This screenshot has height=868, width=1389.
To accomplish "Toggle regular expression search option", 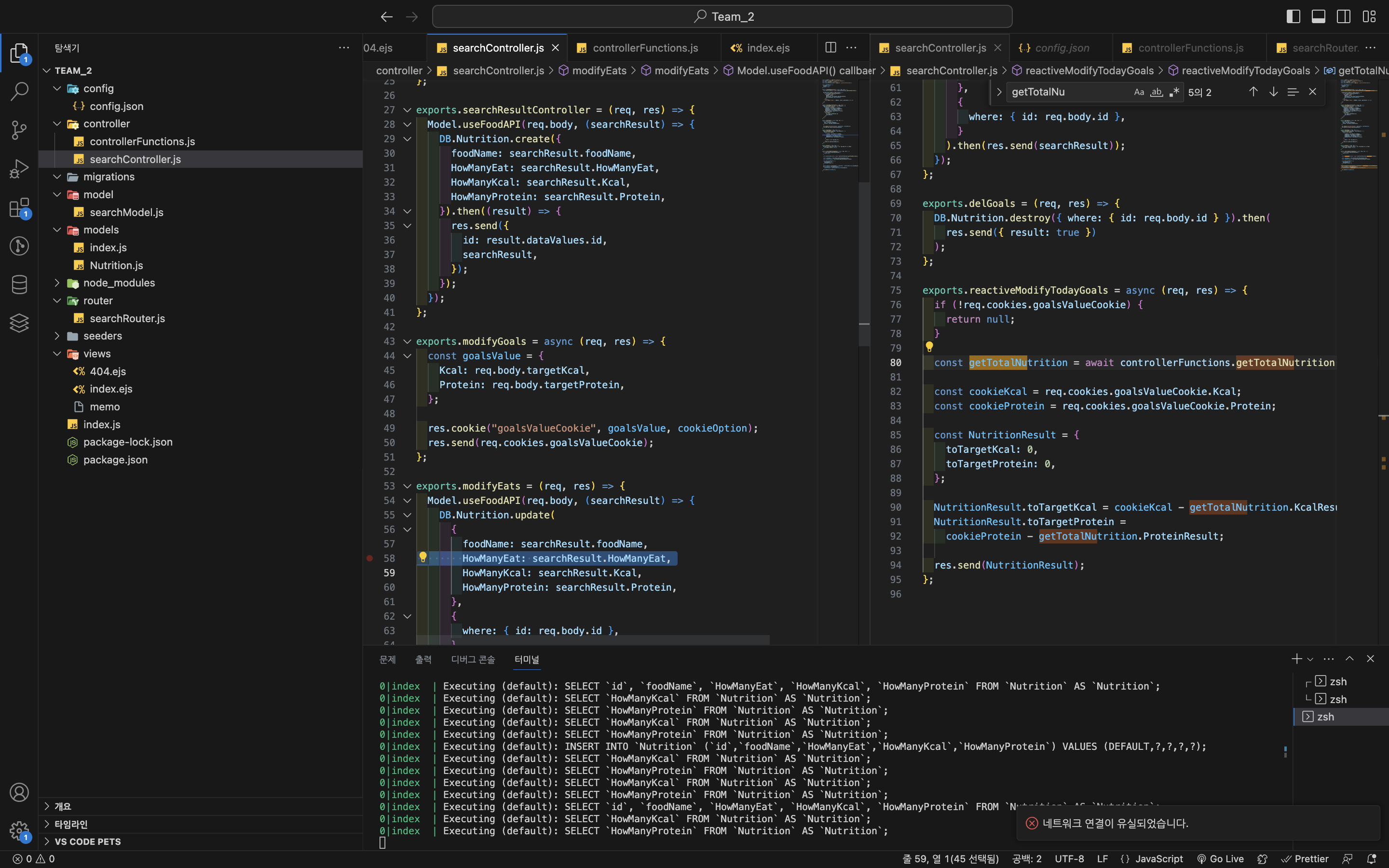I will [x=1174, y=92].
